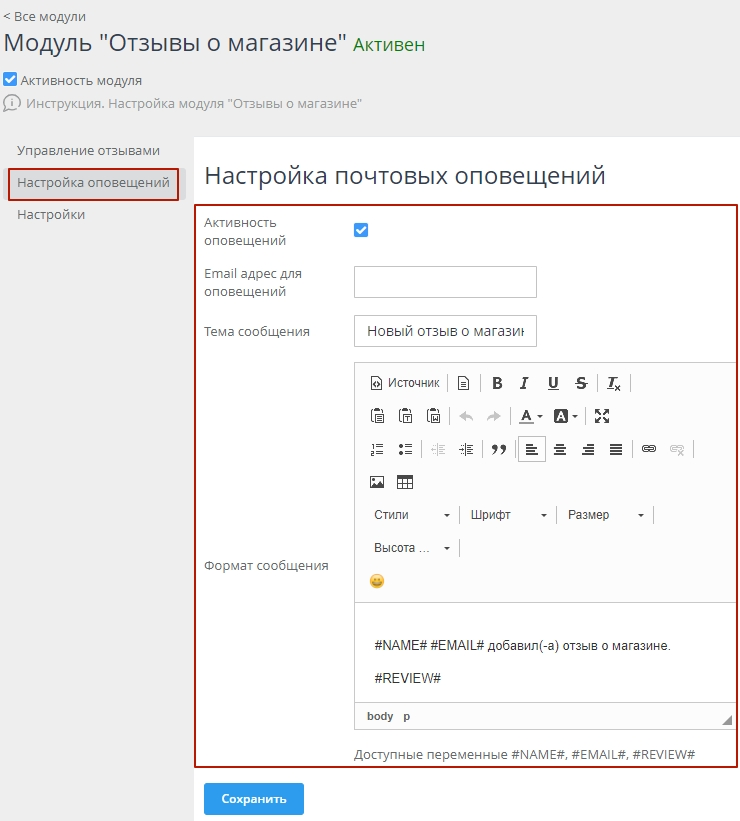Insert a numbered list
This screenshot has width=740, height=821.
(x=377, y=449)
